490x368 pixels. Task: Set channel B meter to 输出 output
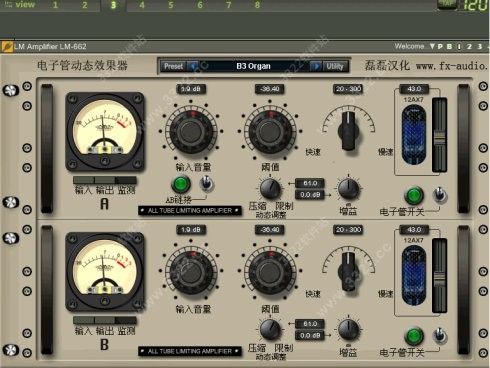pos(105,321)
